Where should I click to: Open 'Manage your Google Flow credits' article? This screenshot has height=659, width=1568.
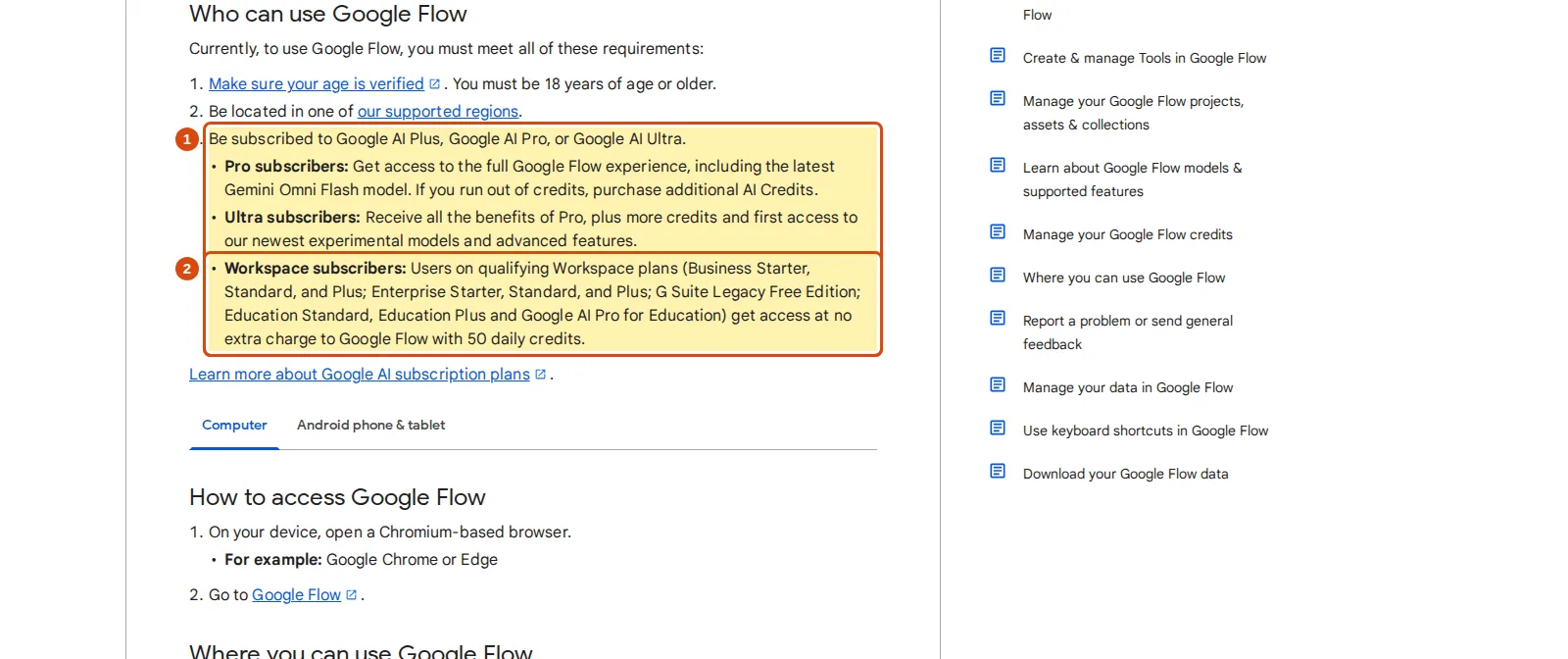coord(1127,235)
